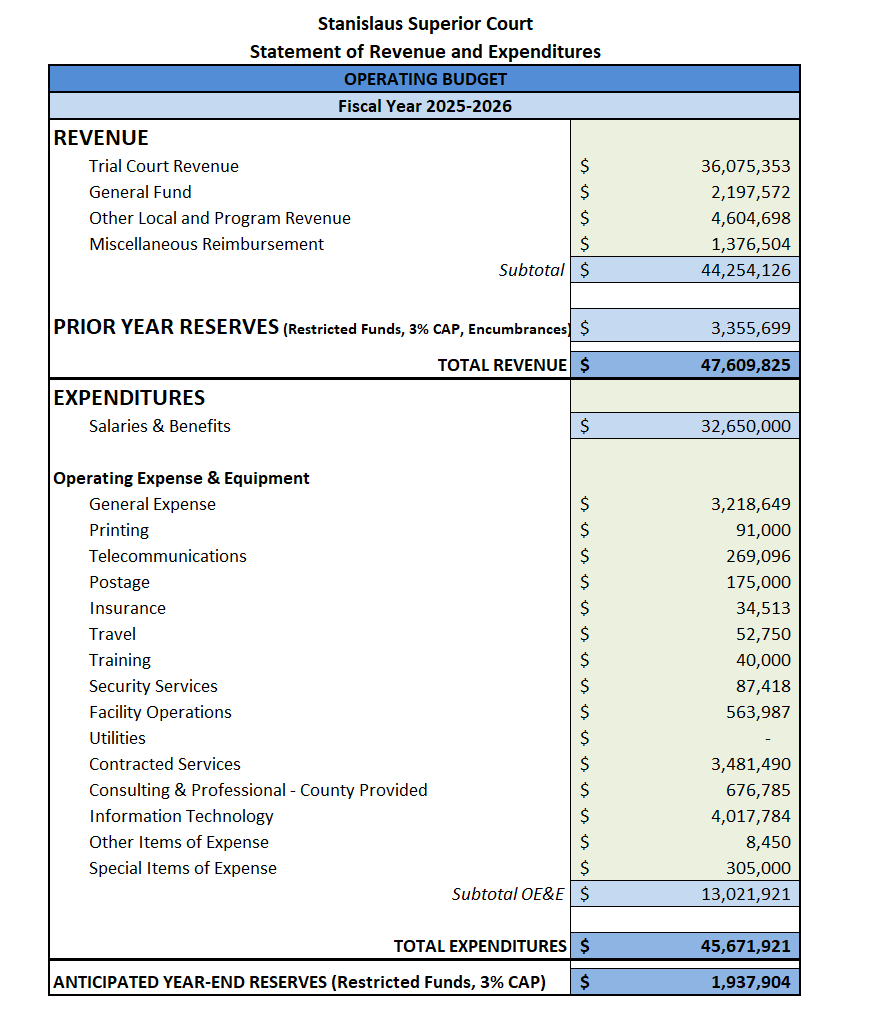The image size is (872, 1030).
Task: Click the General Fund row label
Action: pyautogui.click(x=139, y=192)
